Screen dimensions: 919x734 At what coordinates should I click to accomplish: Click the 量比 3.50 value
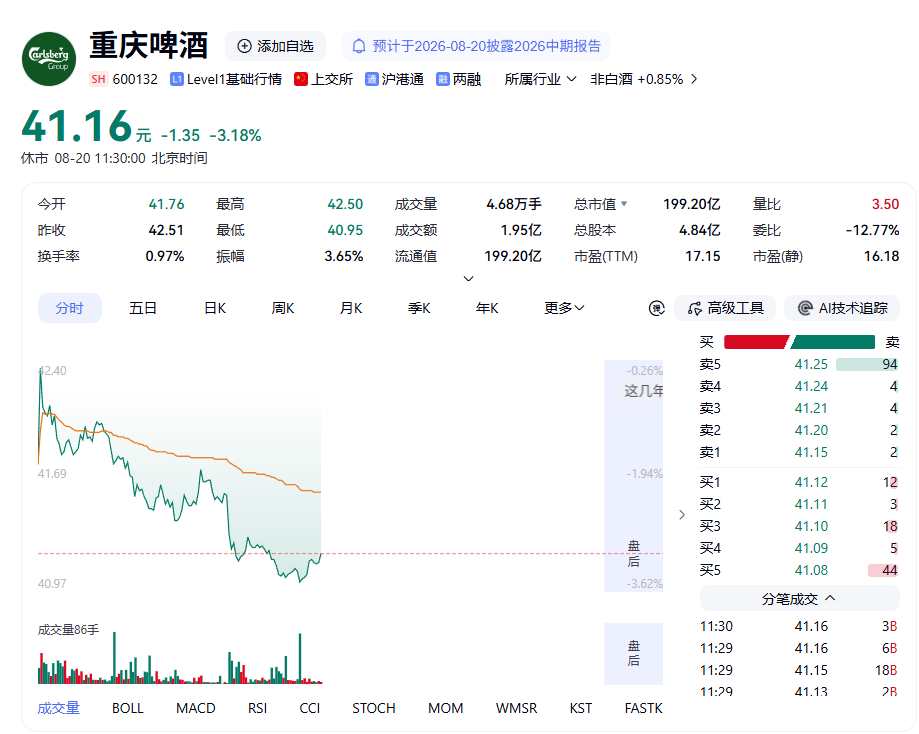pos(885,204)
